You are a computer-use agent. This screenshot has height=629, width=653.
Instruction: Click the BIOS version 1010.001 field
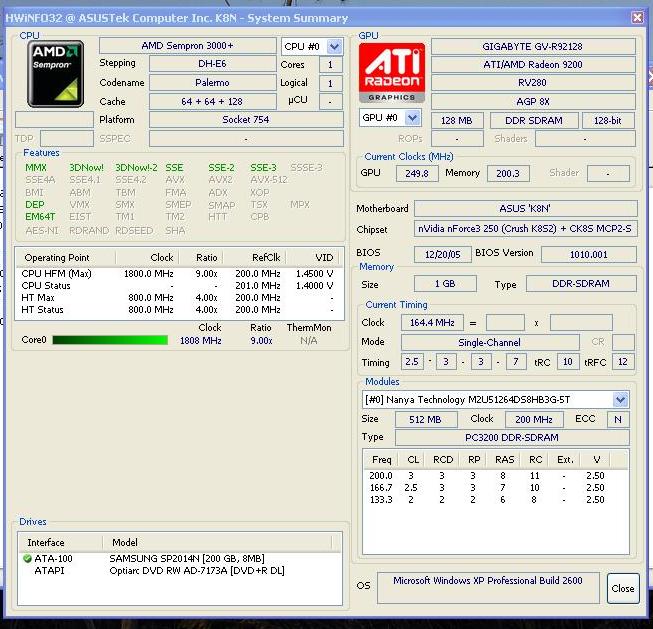coord(588,254)
